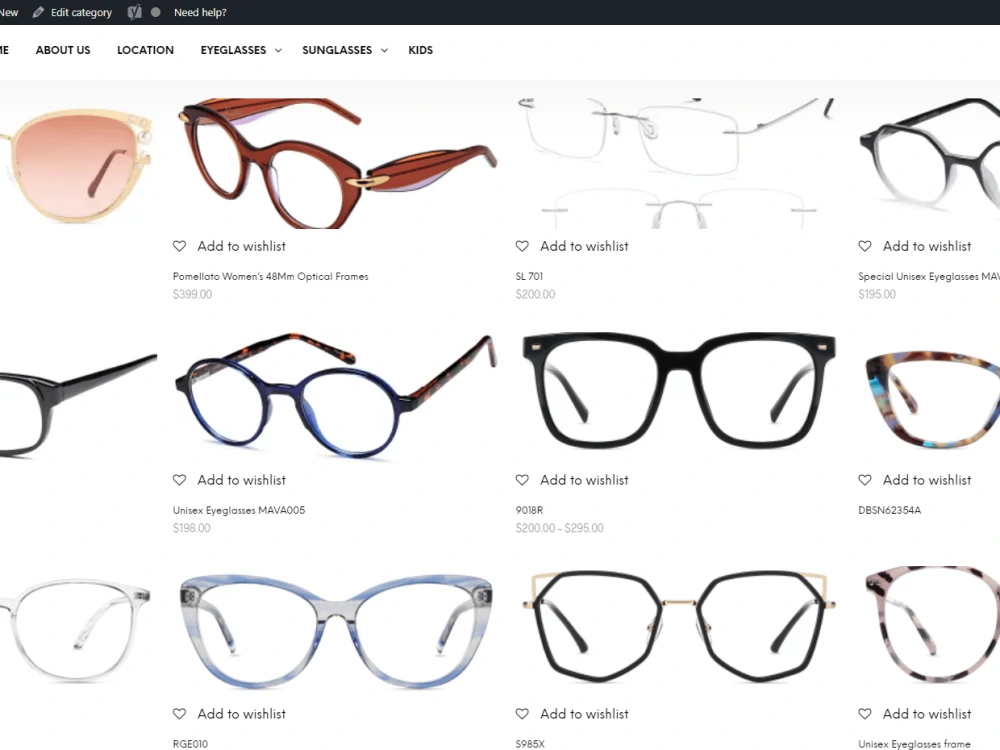Image resolution: width=1000 pixels, height=750 pixels.
Task: Open the blue striped RGE010 cat-eye image
Action: pyautogui.click(x=335, y=631)
